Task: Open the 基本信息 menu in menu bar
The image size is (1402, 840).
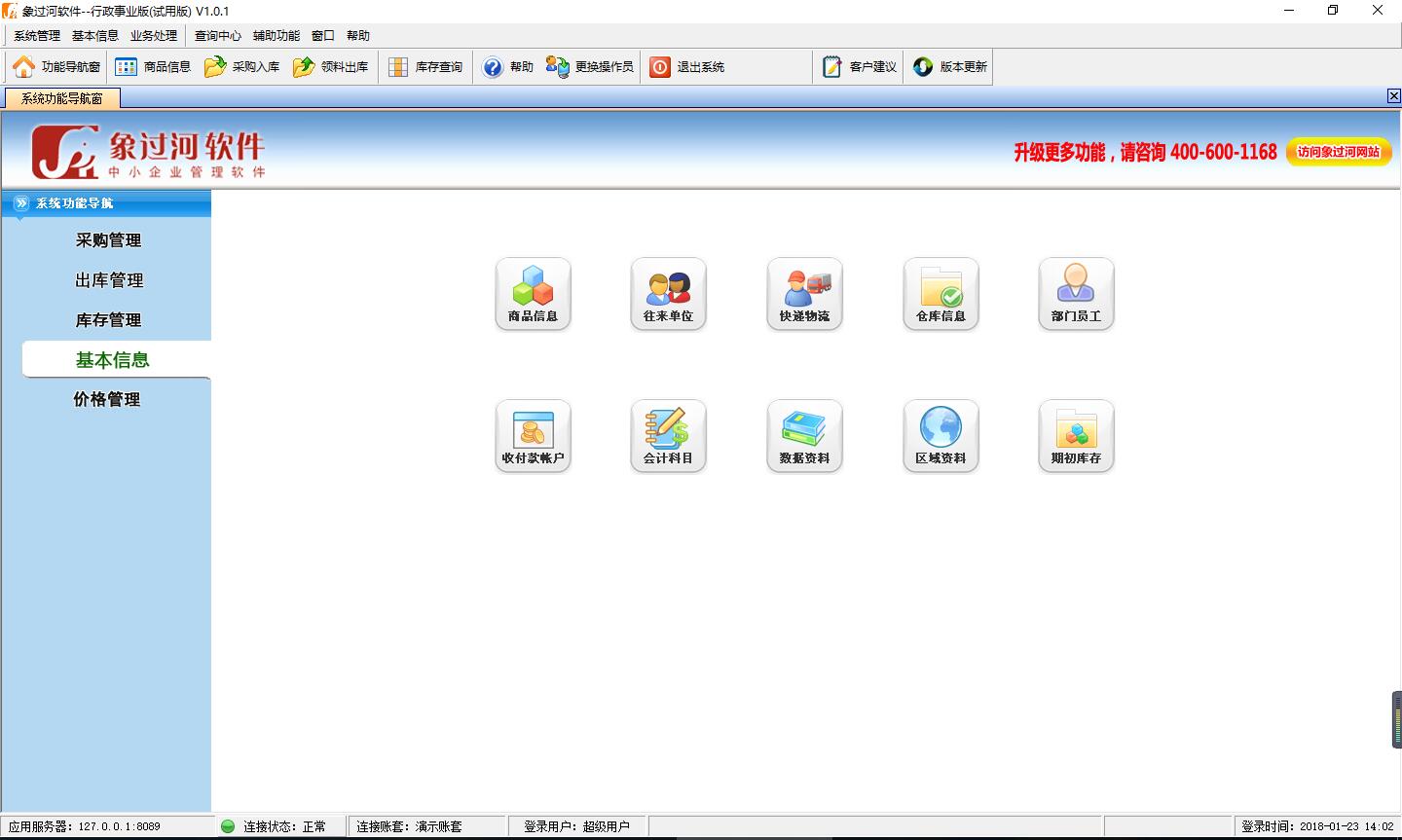Action: (95, 36)
